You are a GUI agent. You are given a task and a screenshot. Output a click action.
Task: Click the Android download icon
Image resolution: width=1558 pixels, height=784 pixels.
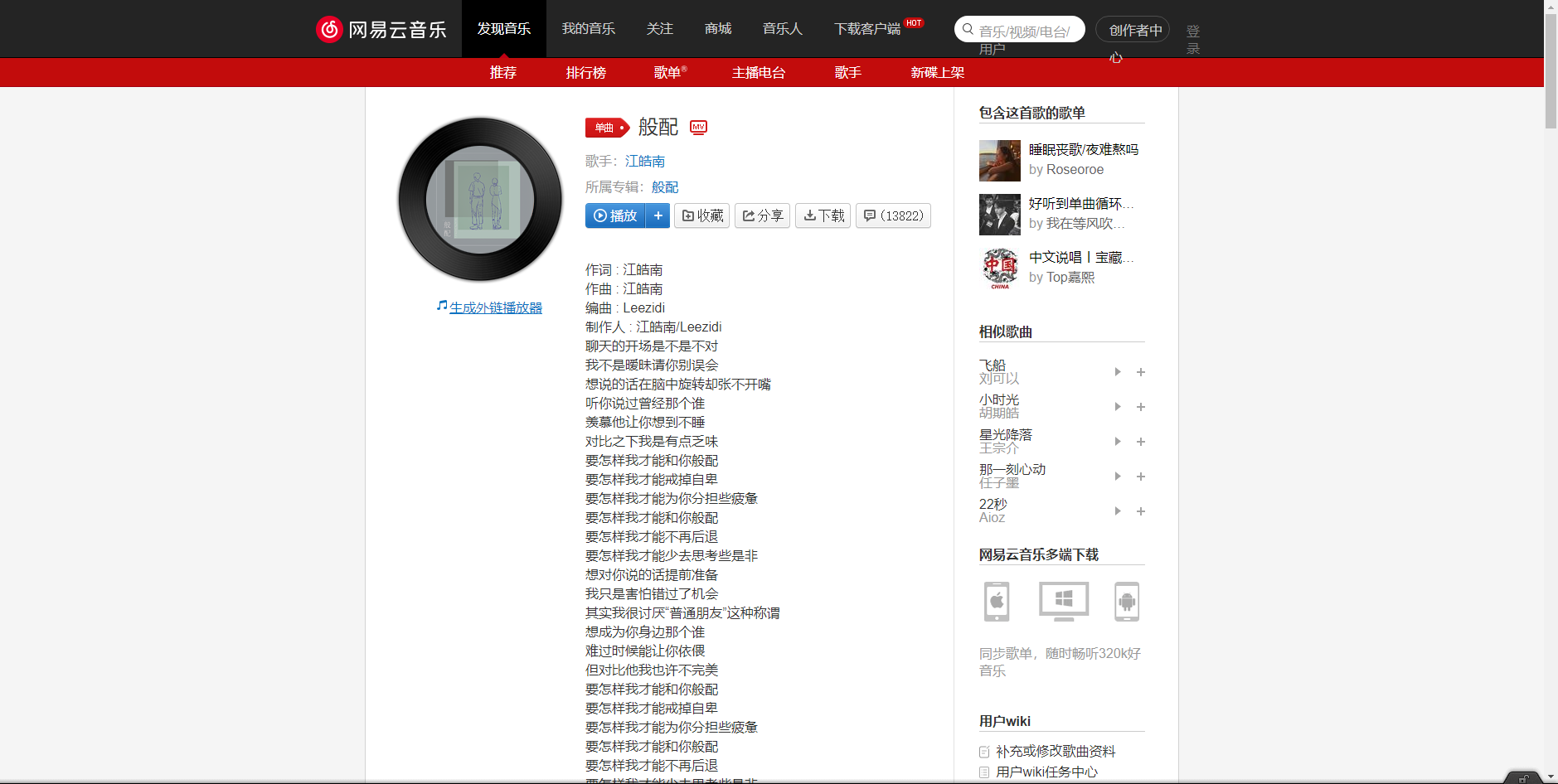pos(1128,602)
